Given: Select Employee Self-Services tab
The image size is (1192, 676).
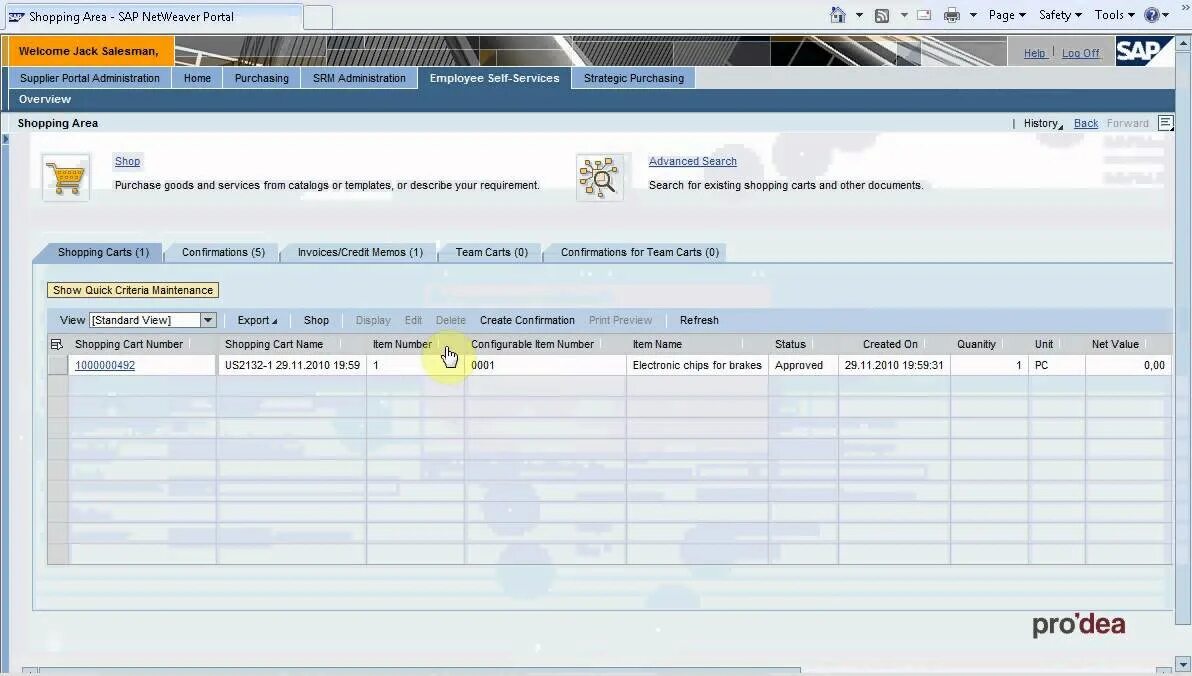Looking at the screenshot, I should (x=494, y=78).
